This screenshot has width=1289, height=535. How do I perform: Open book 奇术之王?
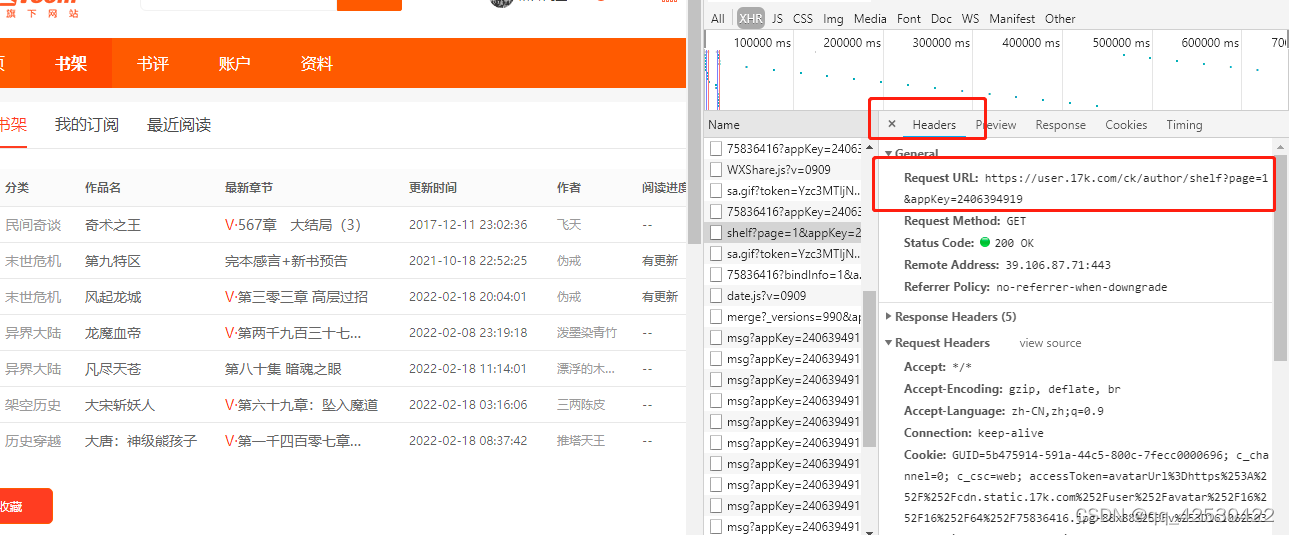tap(113, 225)
